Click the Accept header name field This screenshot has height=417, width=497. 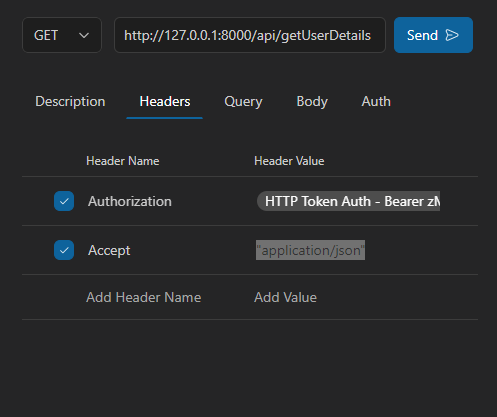[x=109, y=250]
